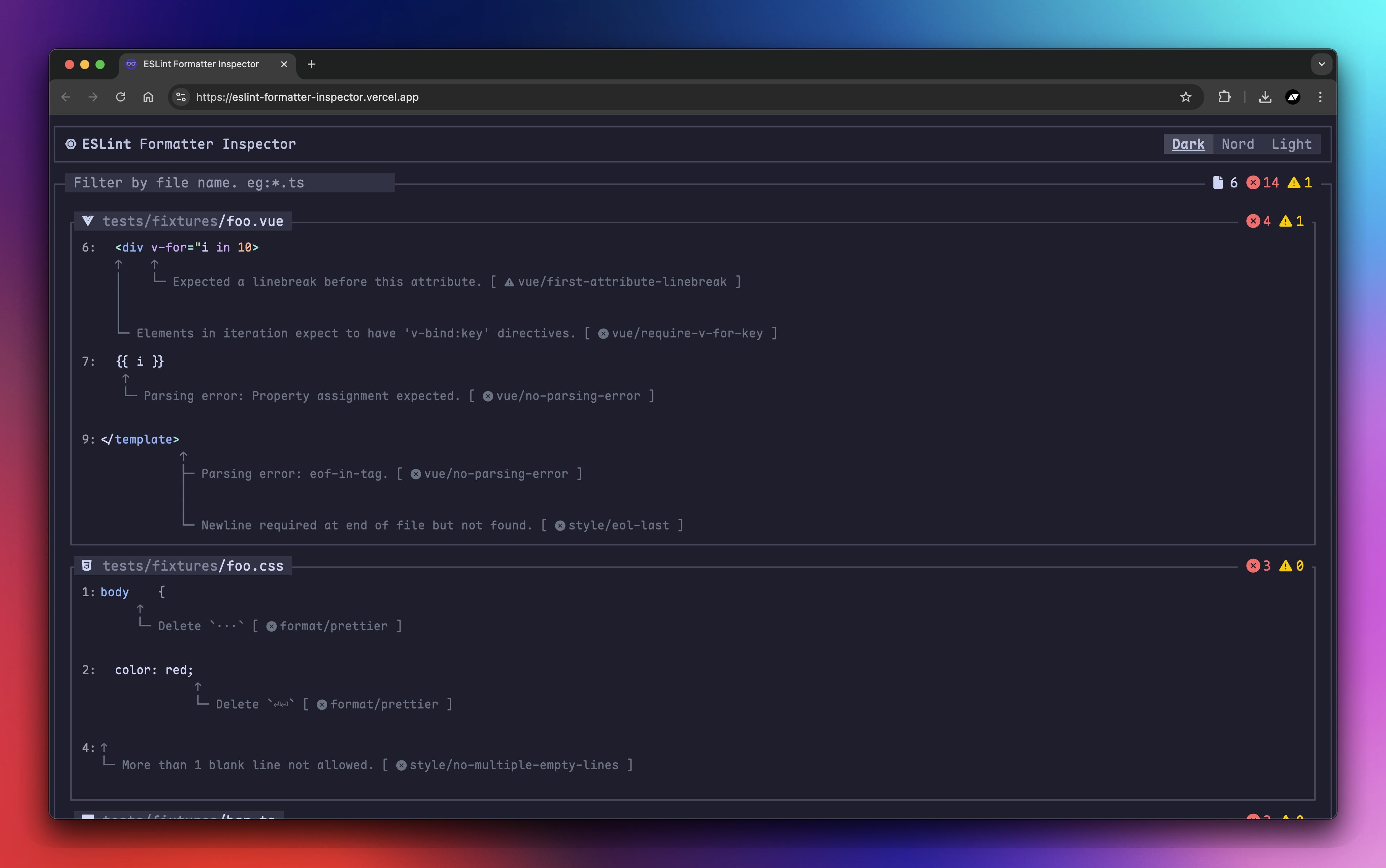Open the style/eol-last rule link

pyautogui.click(x=619, y=525)
